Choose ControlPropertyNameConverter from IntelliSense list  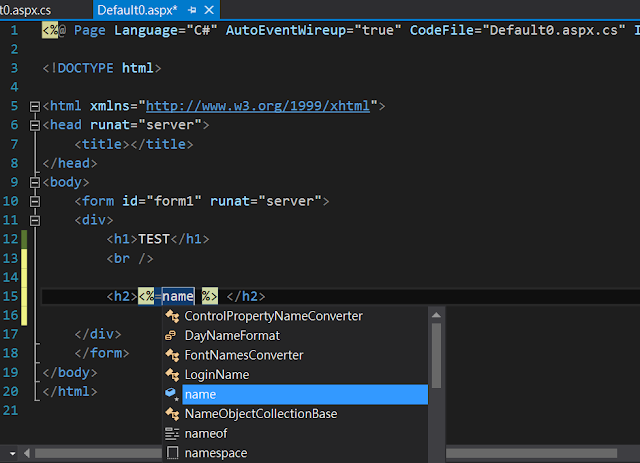pyautogui.click(x=295, y=316)
